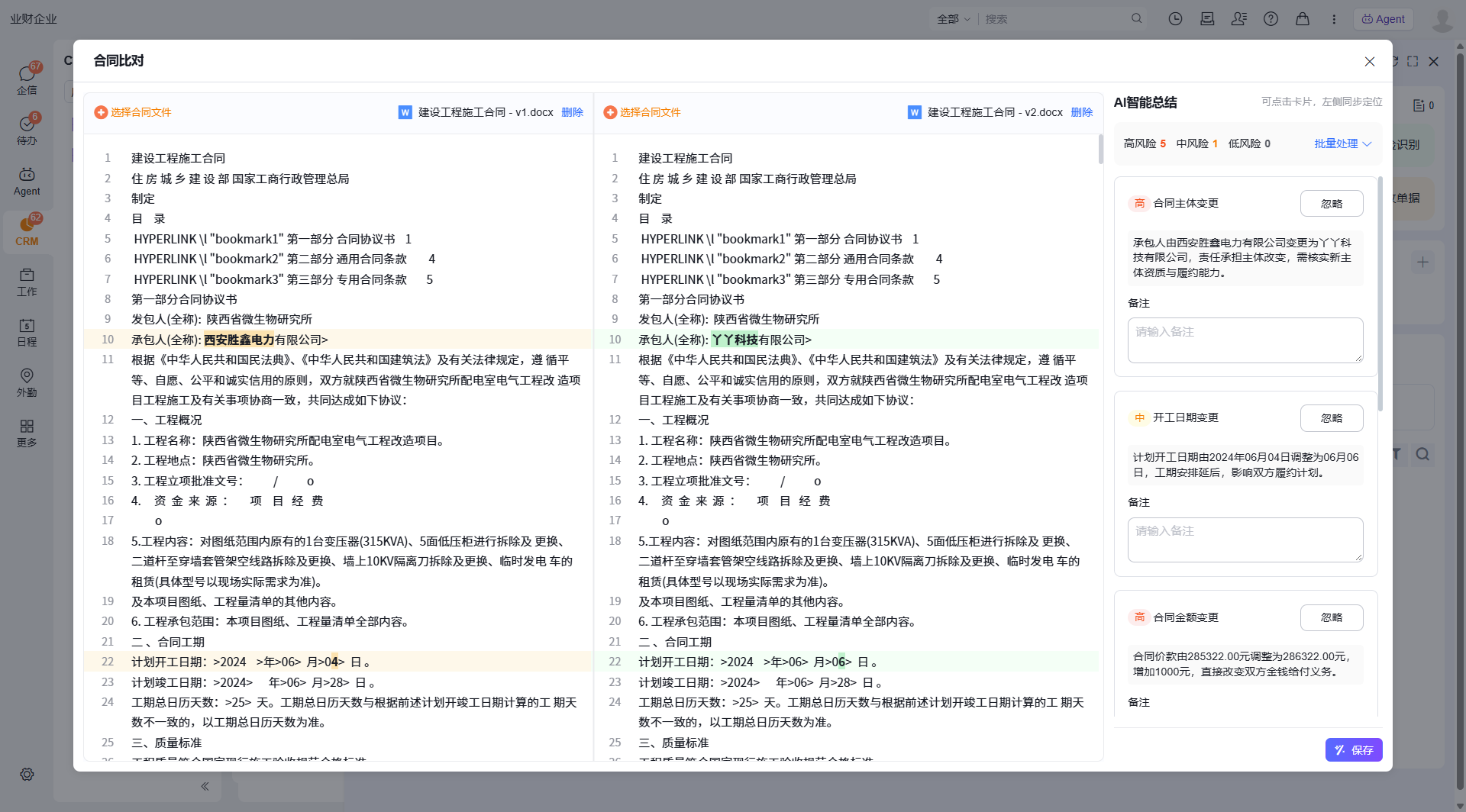The height and width of the screenshot is (812, 1466).
Task: Select v1 line 10 承包人 西安胜鑫电力
Action: 338,340
